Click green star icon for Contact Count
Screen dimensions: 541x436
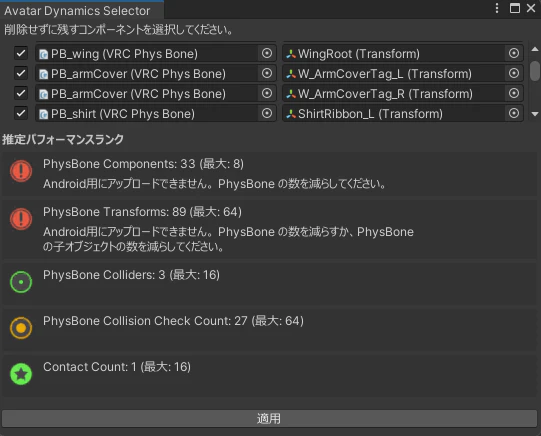tap(21, 374)
